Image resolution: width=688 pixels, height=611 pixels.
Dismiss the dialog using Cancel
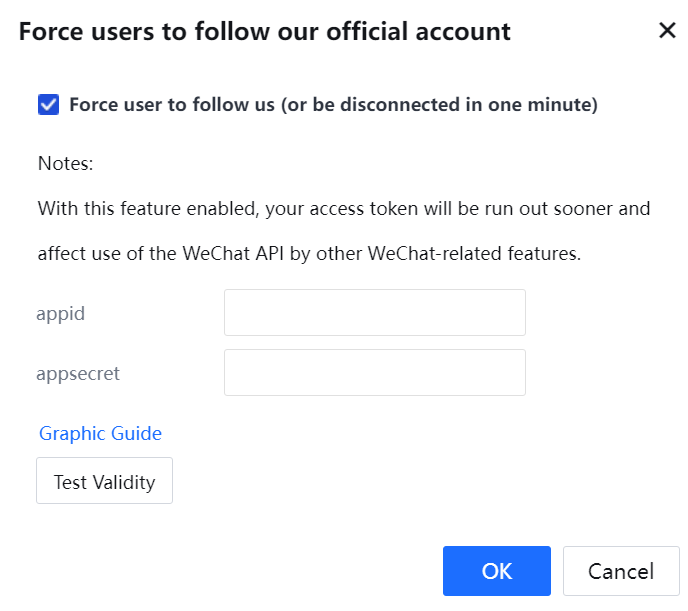[621, 571]
